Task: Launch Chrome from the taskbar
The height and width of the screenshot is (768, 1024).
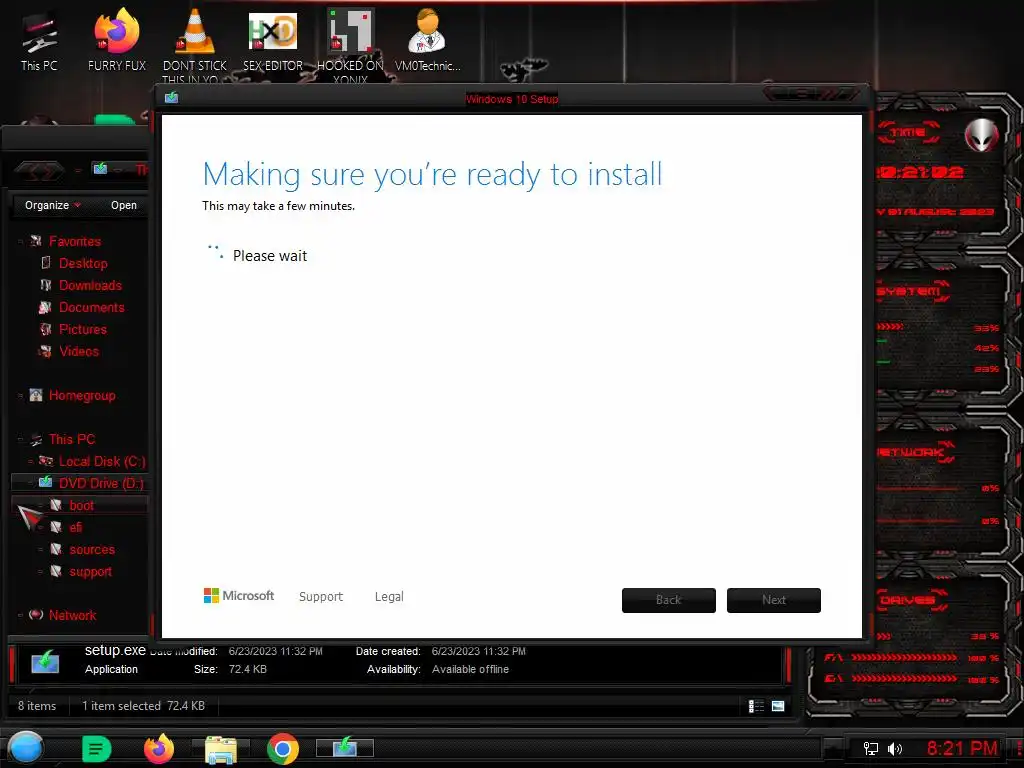Action: (283, 749)
